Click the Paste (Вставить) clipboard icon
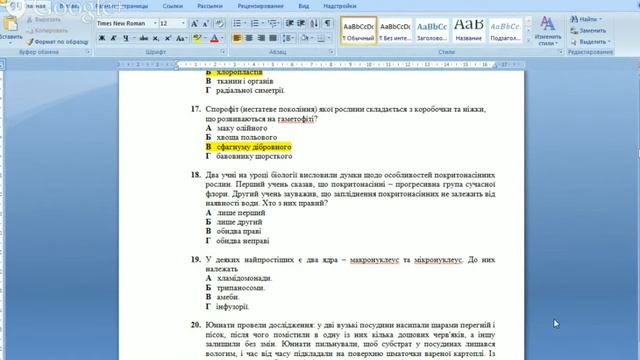 (x=10, y=24)
